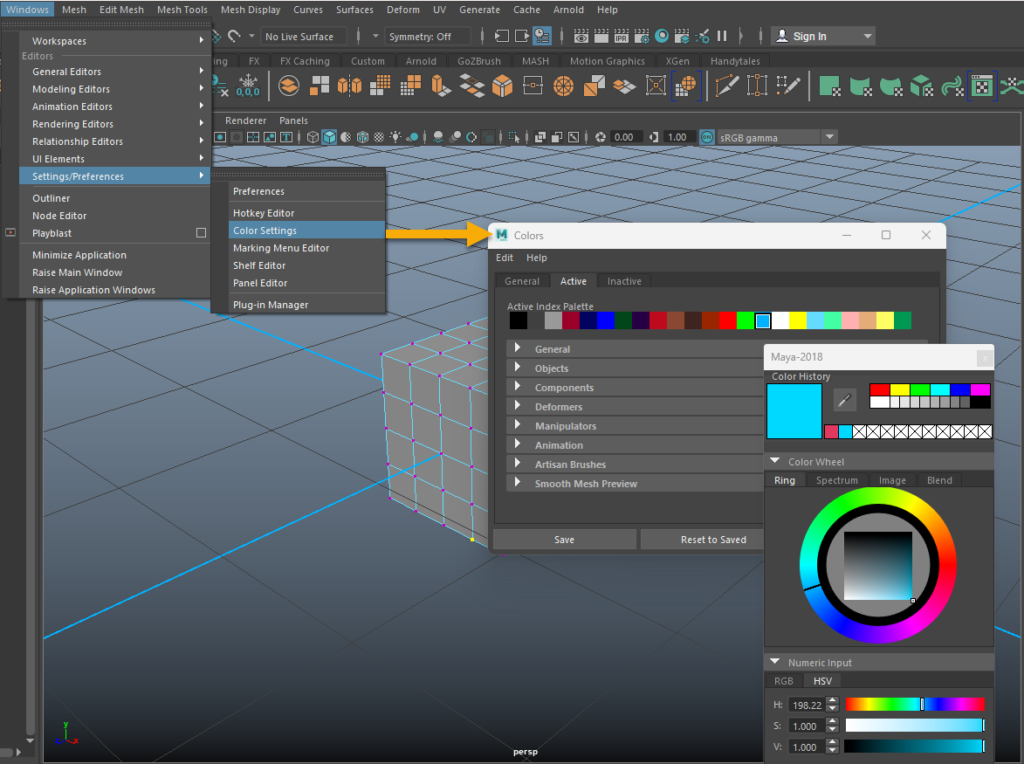Open the Renderer panel menu
This screenshot has width=1024, height=764.
tap(246, 120)
